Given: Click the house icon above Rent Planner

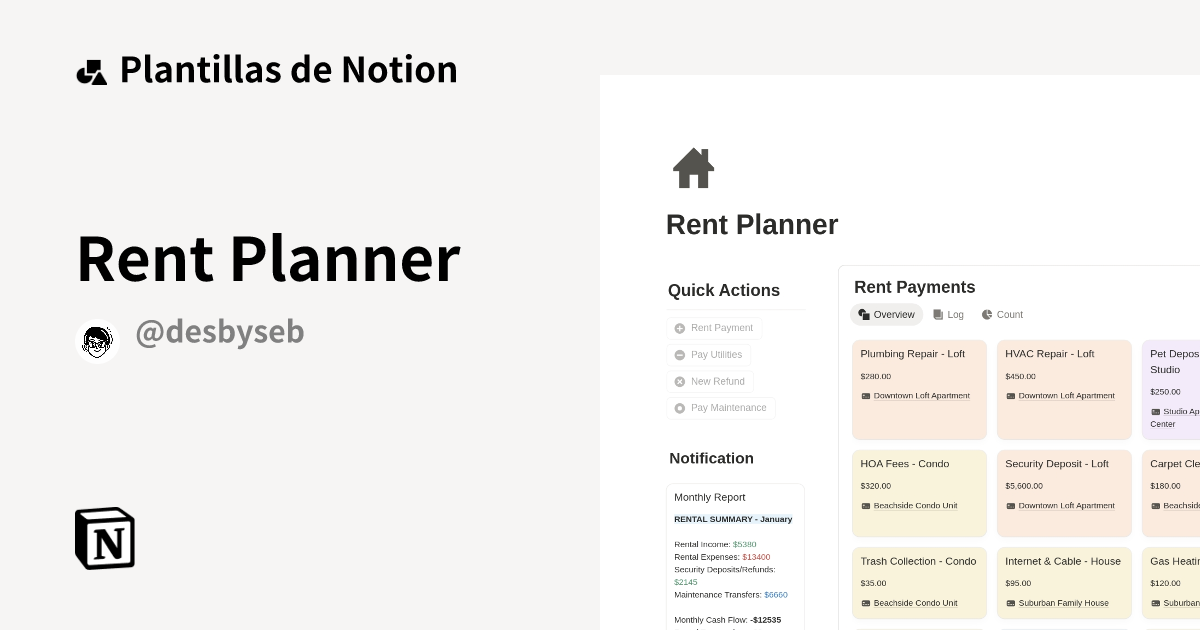Looking at the screenshot, I should (693, 168).
